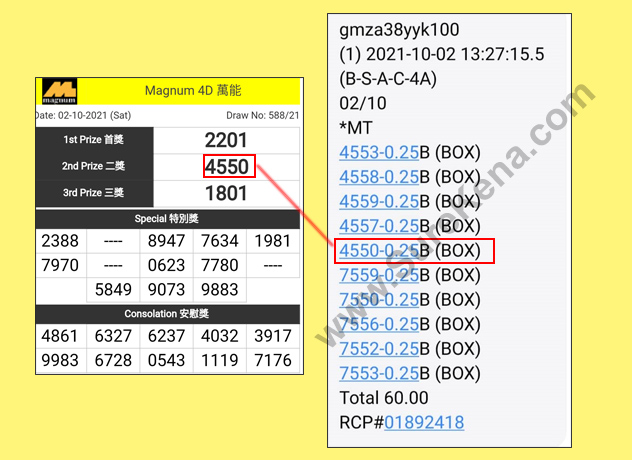The width and height of the screenshot is (632, 460).
Task: Click the Special 特別獎 header
Action: [167, 219]
